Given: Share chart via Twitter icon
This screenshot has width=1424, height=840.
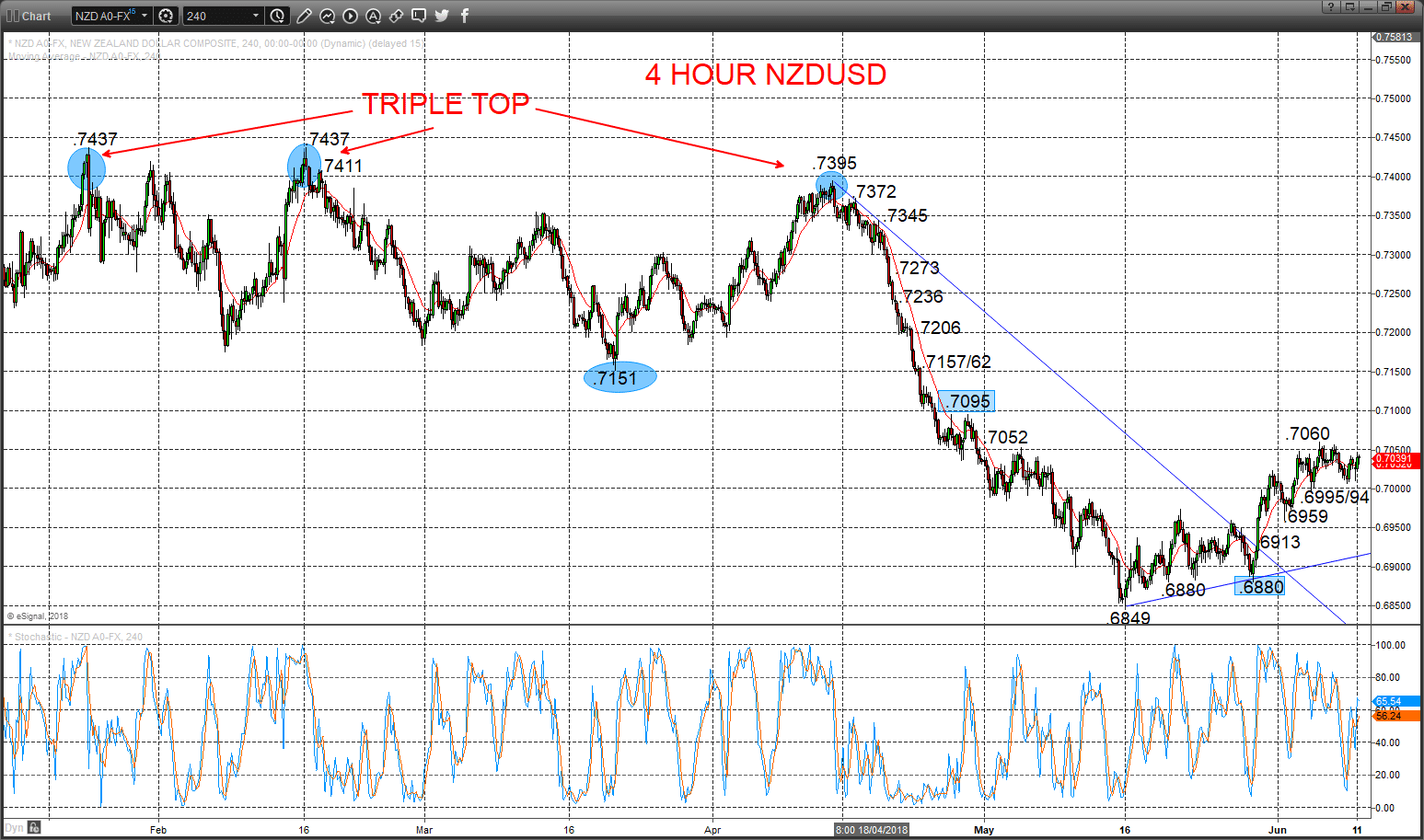Looking at the screenshot, I should 442,16.
